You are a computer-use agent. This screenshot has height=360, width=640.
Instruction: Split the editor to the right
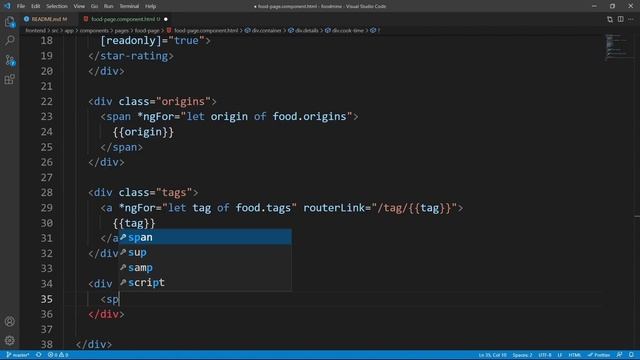tap(620, 19)
